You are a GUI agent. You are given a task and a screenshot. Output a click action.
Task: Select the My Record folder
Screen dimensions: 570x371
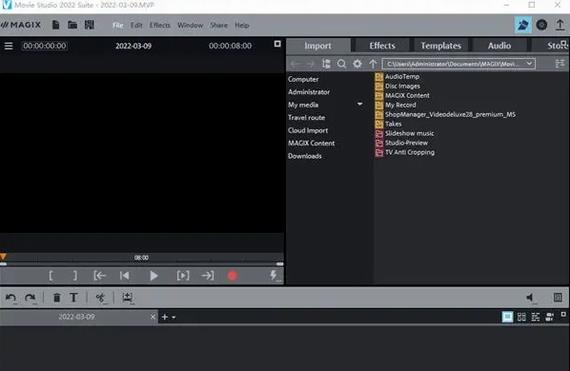coord(396,105)
